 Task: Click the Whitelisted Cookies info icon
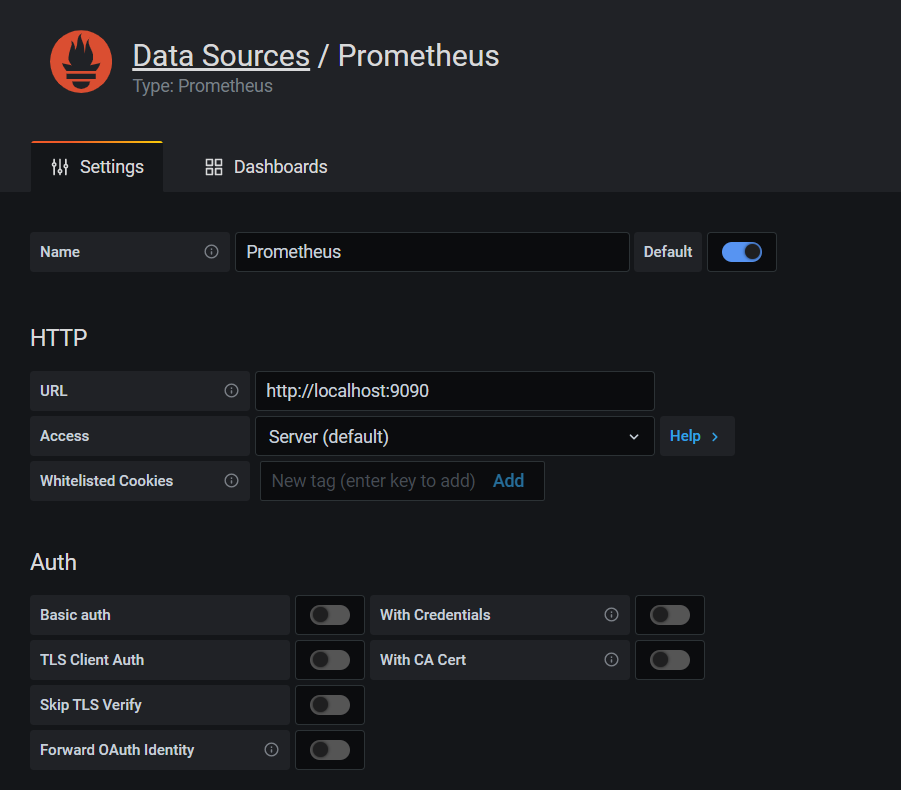click(231, 481)
